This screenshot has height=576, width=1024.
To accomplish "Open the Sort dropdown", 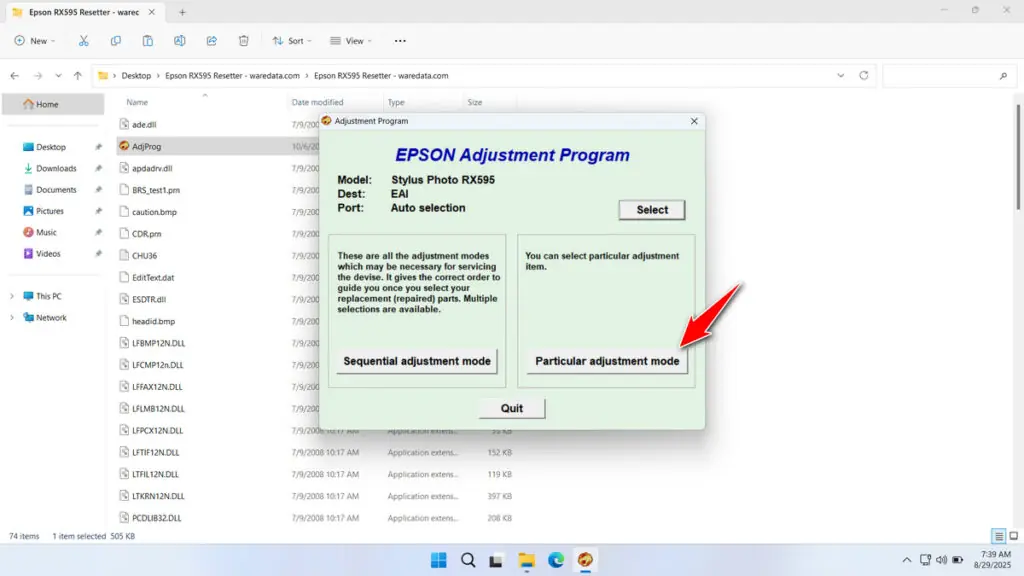I will click(x=292, y=40).
